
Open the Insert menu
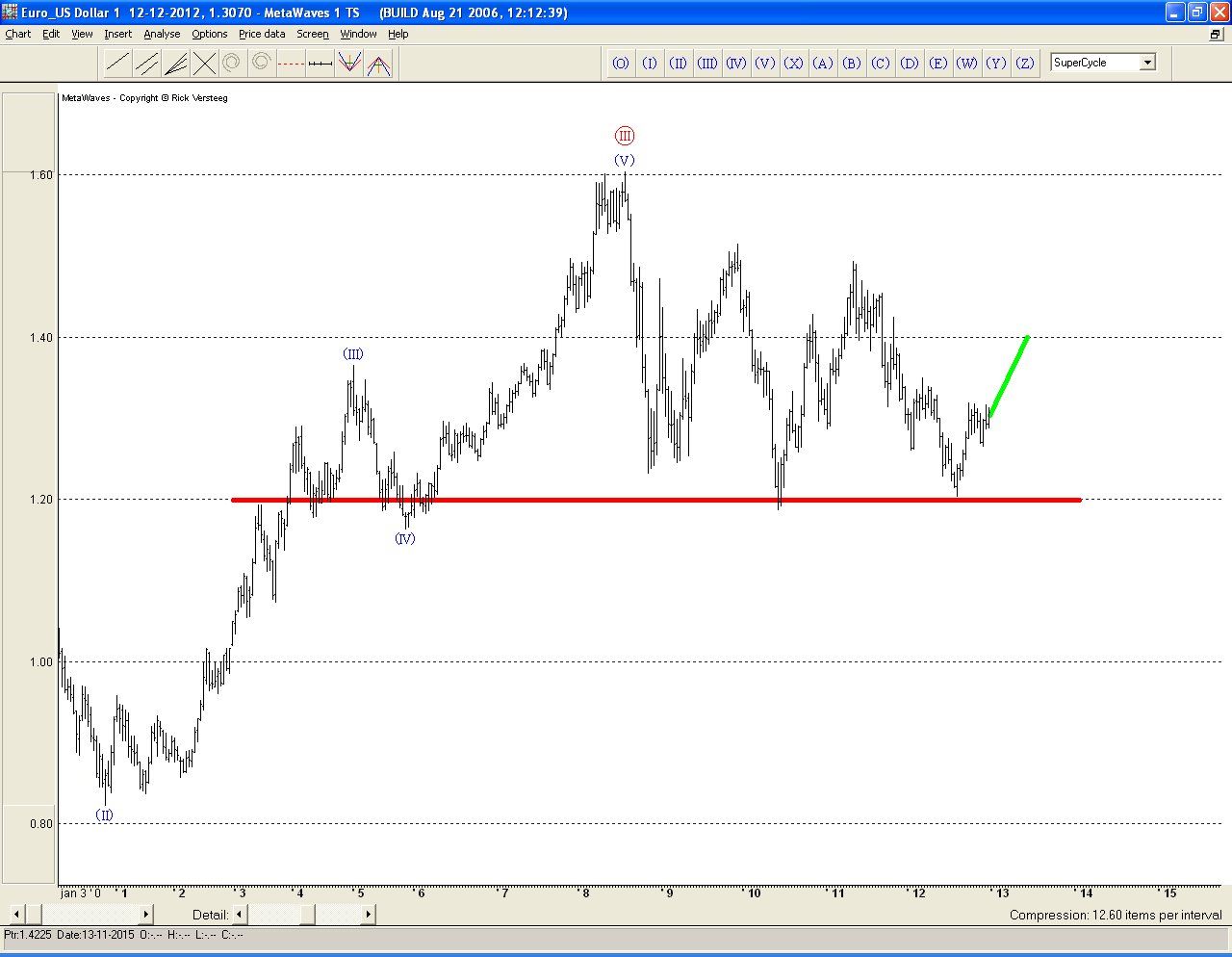click(118, 34)
